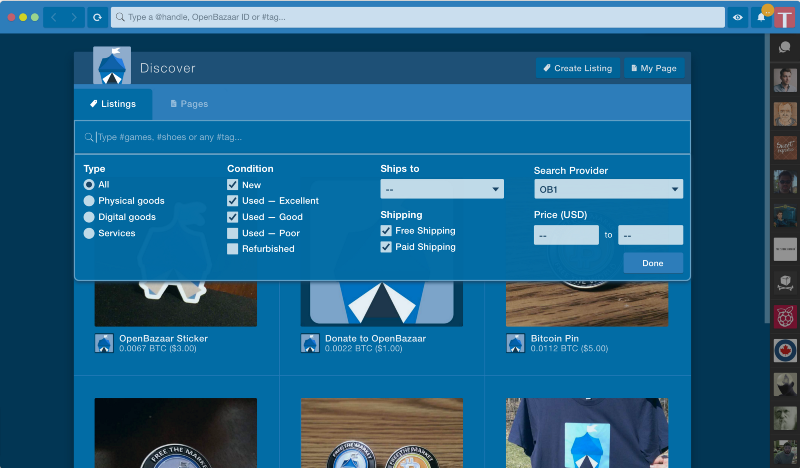800x468 pixels.
Task: Select Physical goods type
Action: point(89,201)
